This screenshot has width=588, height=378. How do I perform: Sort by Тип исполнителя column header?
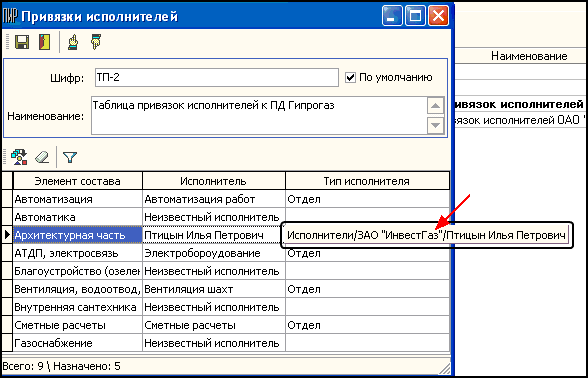(368, 181)
